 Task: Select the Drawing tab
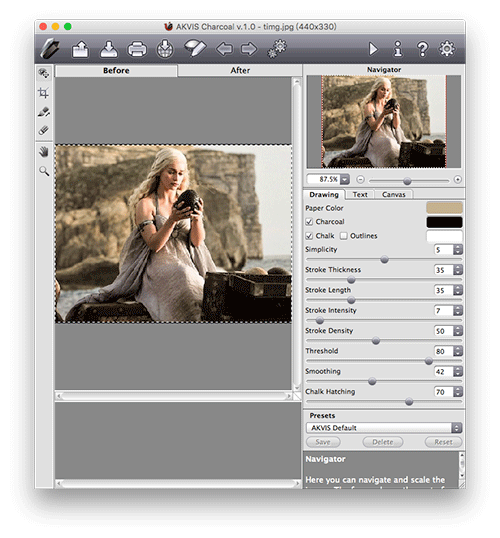click(x=324, y=195)
